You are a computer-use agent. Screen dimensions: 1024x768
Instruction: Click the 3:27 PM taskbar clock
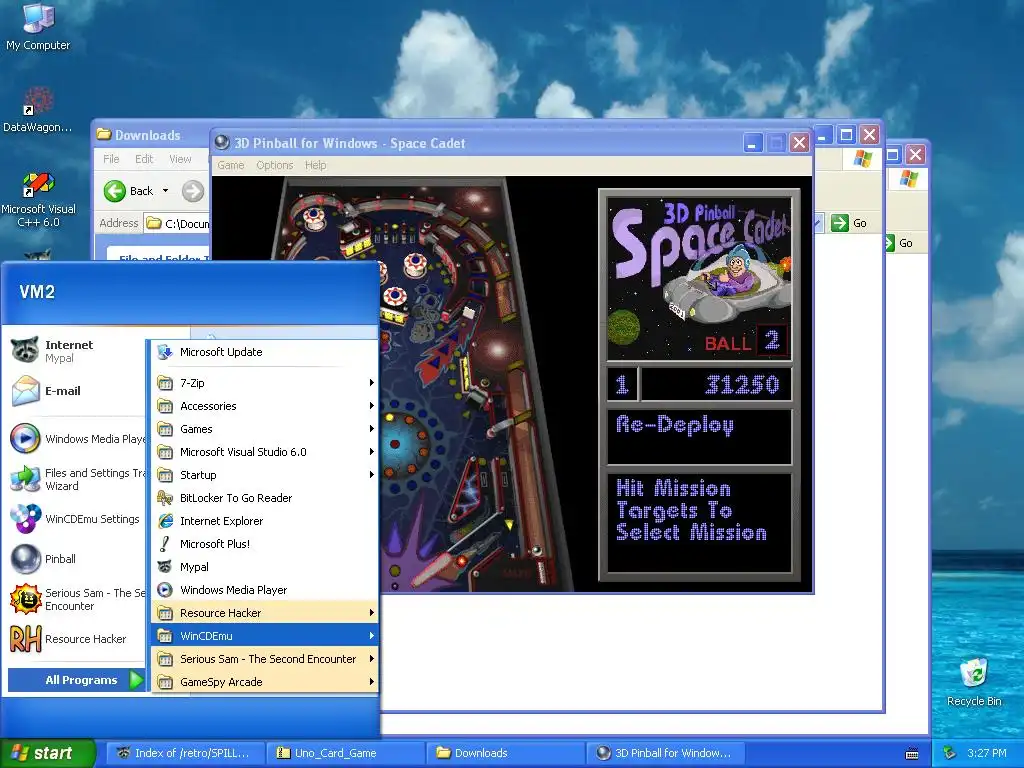pos(987,753)
